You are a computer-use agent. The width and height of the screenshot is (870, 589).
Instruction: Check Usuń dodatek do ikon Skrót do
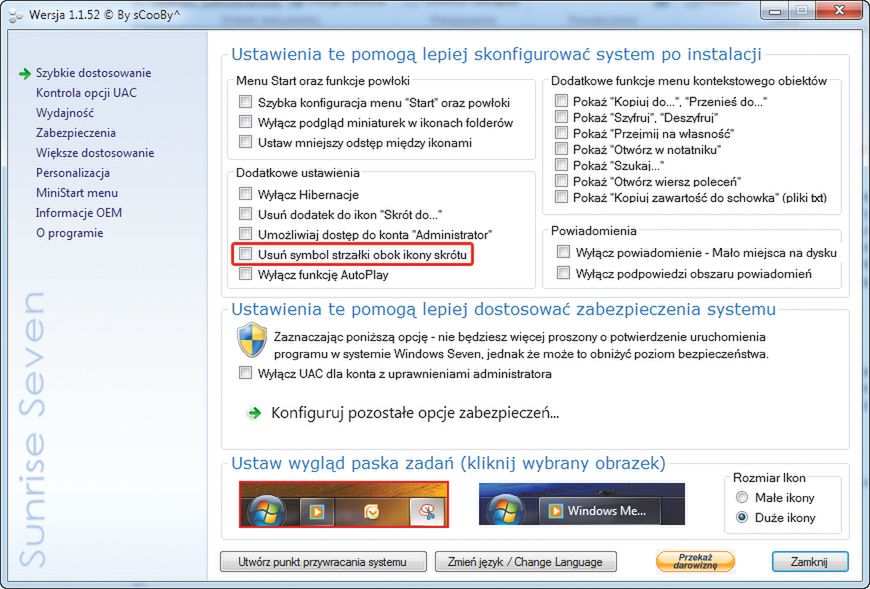click(x=245, y=214)
